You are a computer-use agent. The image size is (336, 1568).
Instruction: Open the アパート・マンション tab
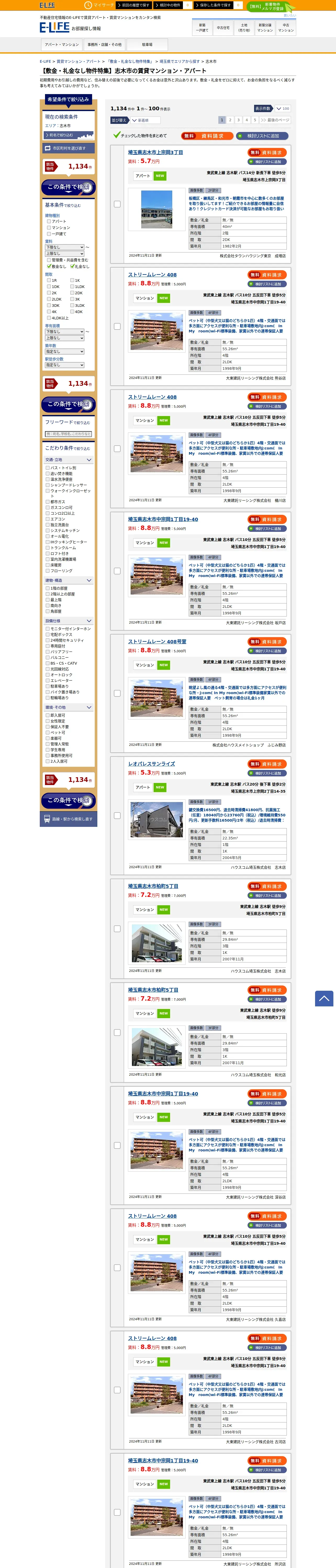tap(61, 44)
